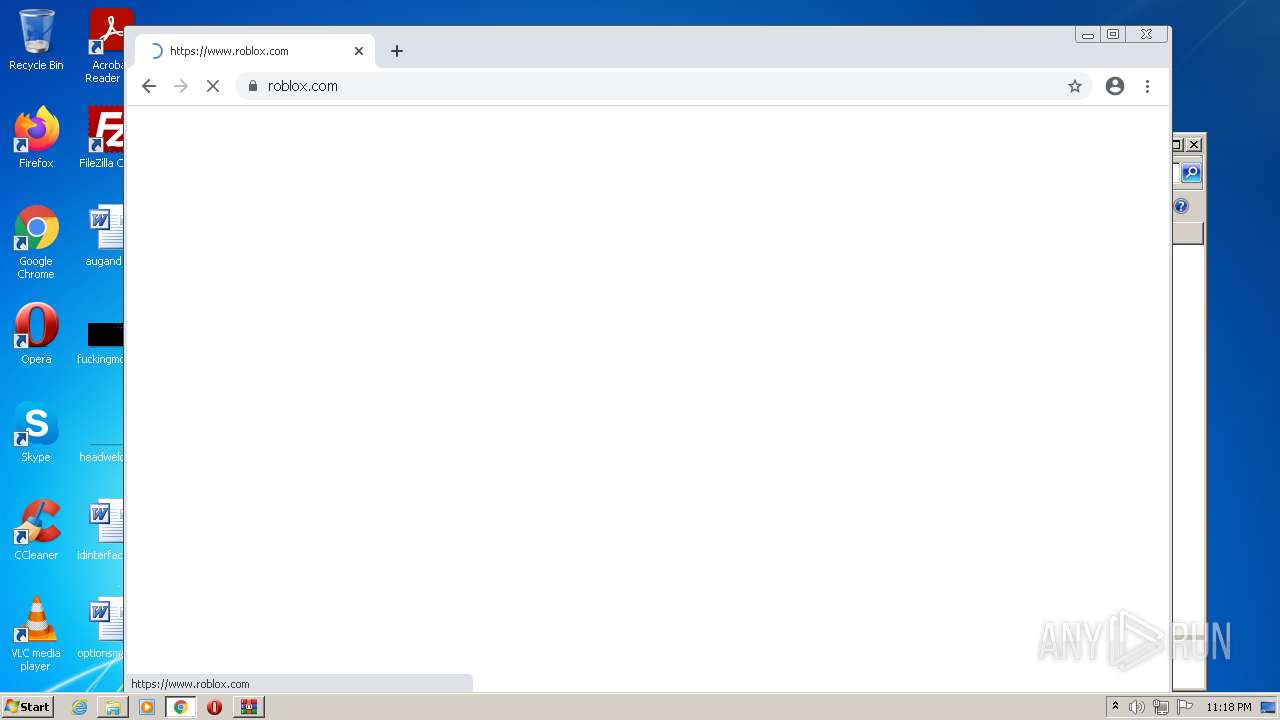Launch the Google Chrome desktop shortcut

pyautogui.click(x=36, y=242)
